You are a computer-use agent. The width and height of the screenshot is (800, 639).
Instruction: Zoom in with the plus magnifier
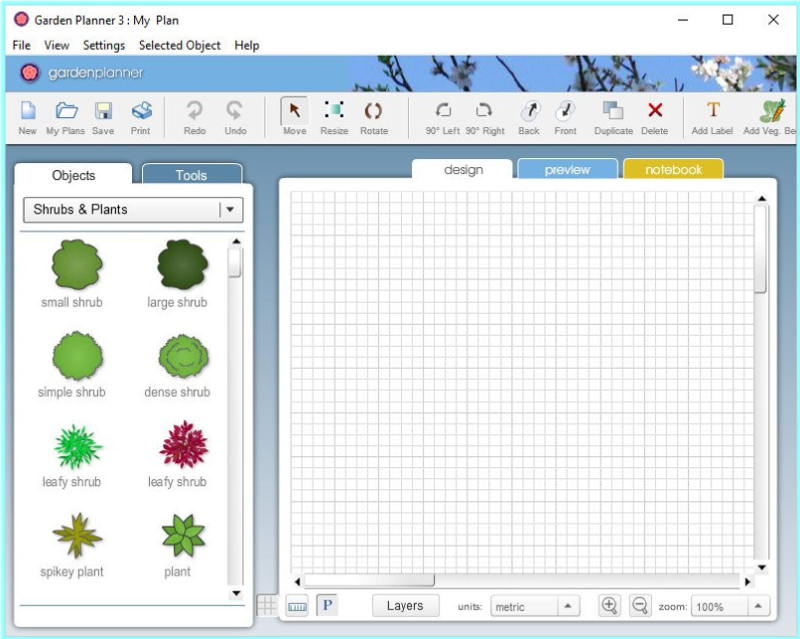tap(609, 606)
